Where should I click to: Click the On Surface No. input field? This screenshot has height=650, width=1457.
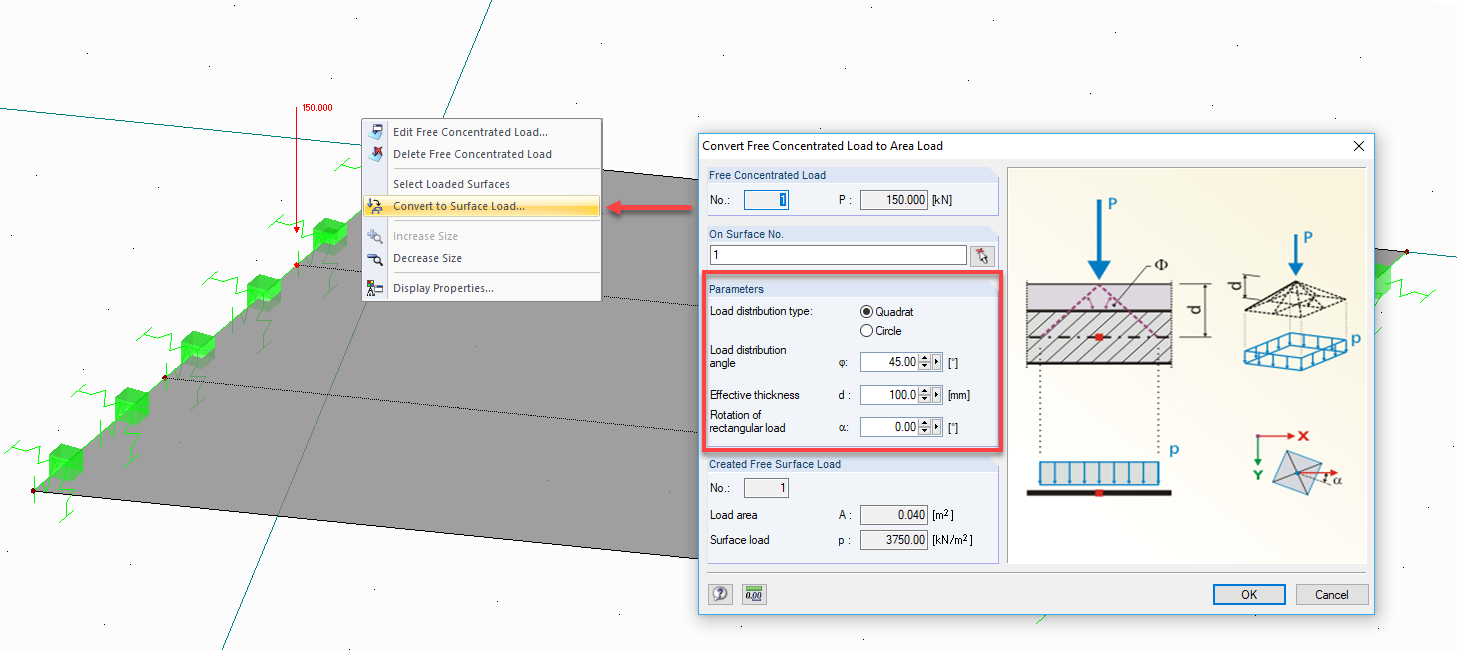(x=838, y=255)
